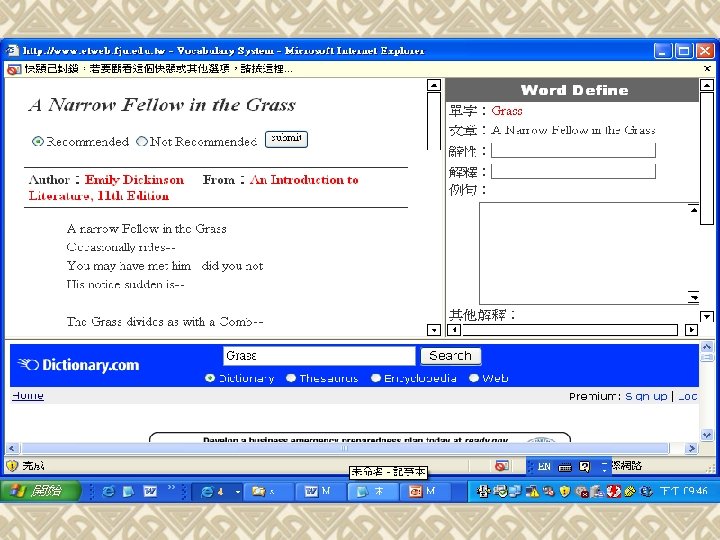Click up arrow of dictionary frame scrollbar

707,347
